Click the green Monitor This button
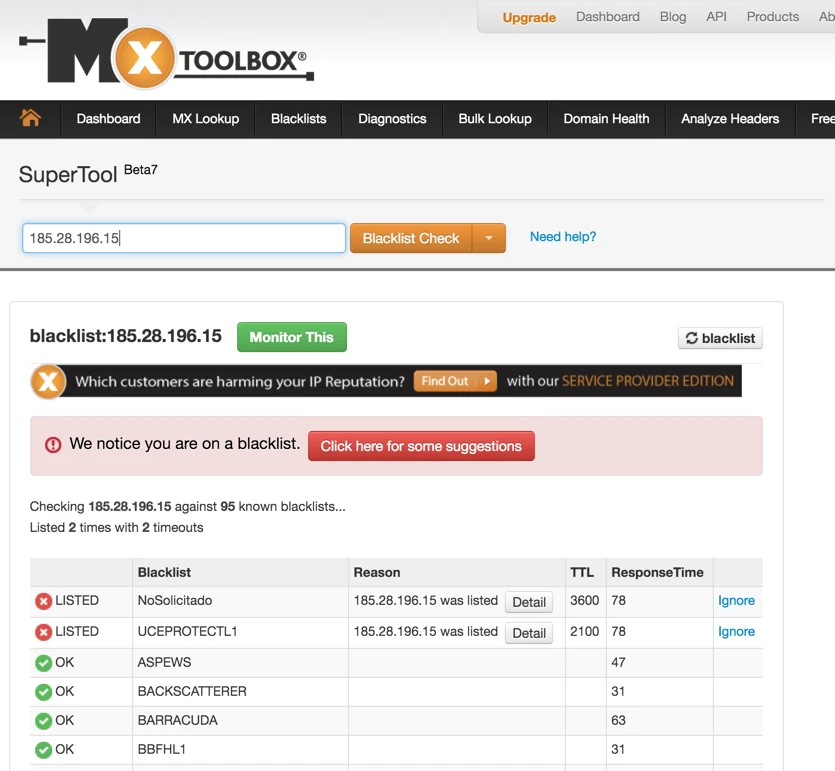 pyautogui.click(x=292, y=337)
